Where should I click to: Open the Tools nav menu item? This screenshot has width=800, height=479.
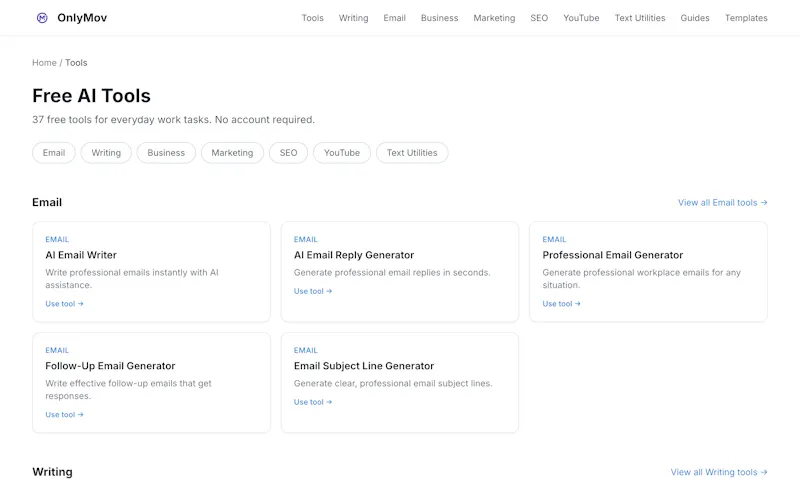[312, 18]
